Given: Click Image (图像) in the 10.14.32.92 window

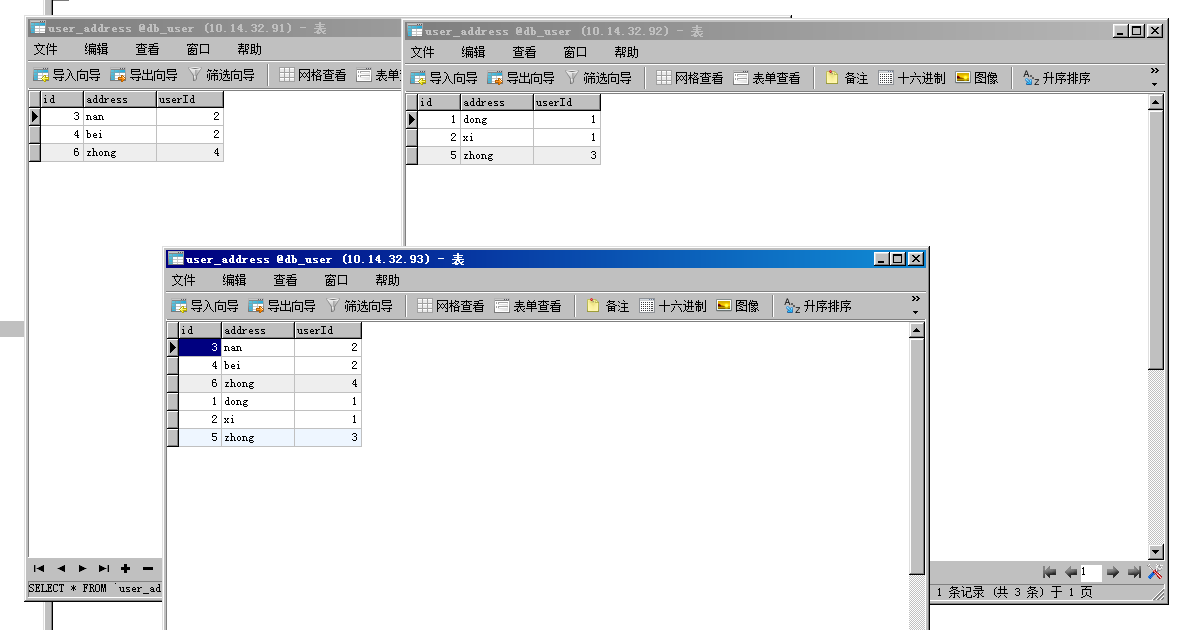Looking at the screenshot, I should tap(977, 78).
